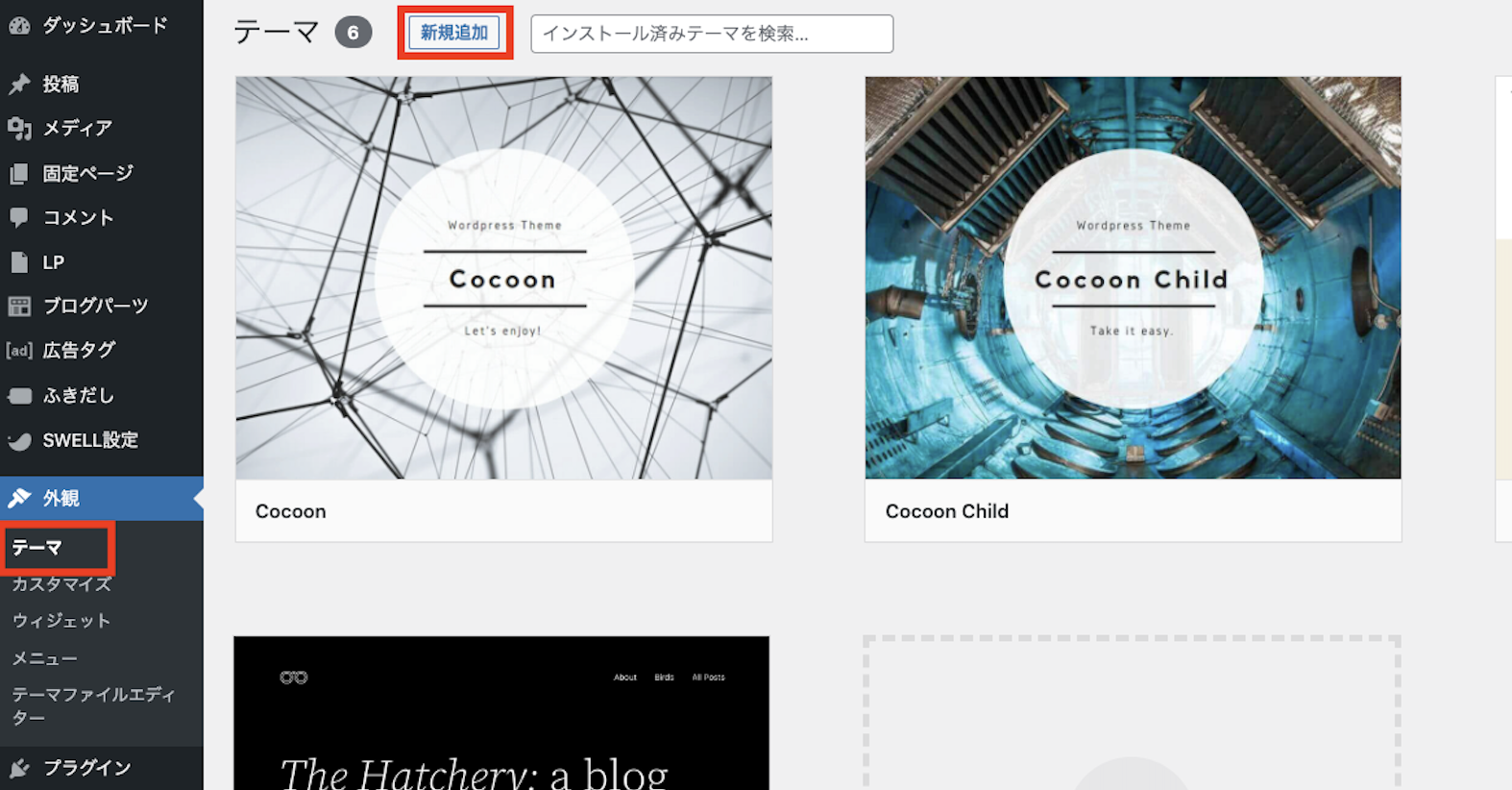Click the テーマ page heading
Viewport: 1512px width, 790px height.
click(277, 33)
